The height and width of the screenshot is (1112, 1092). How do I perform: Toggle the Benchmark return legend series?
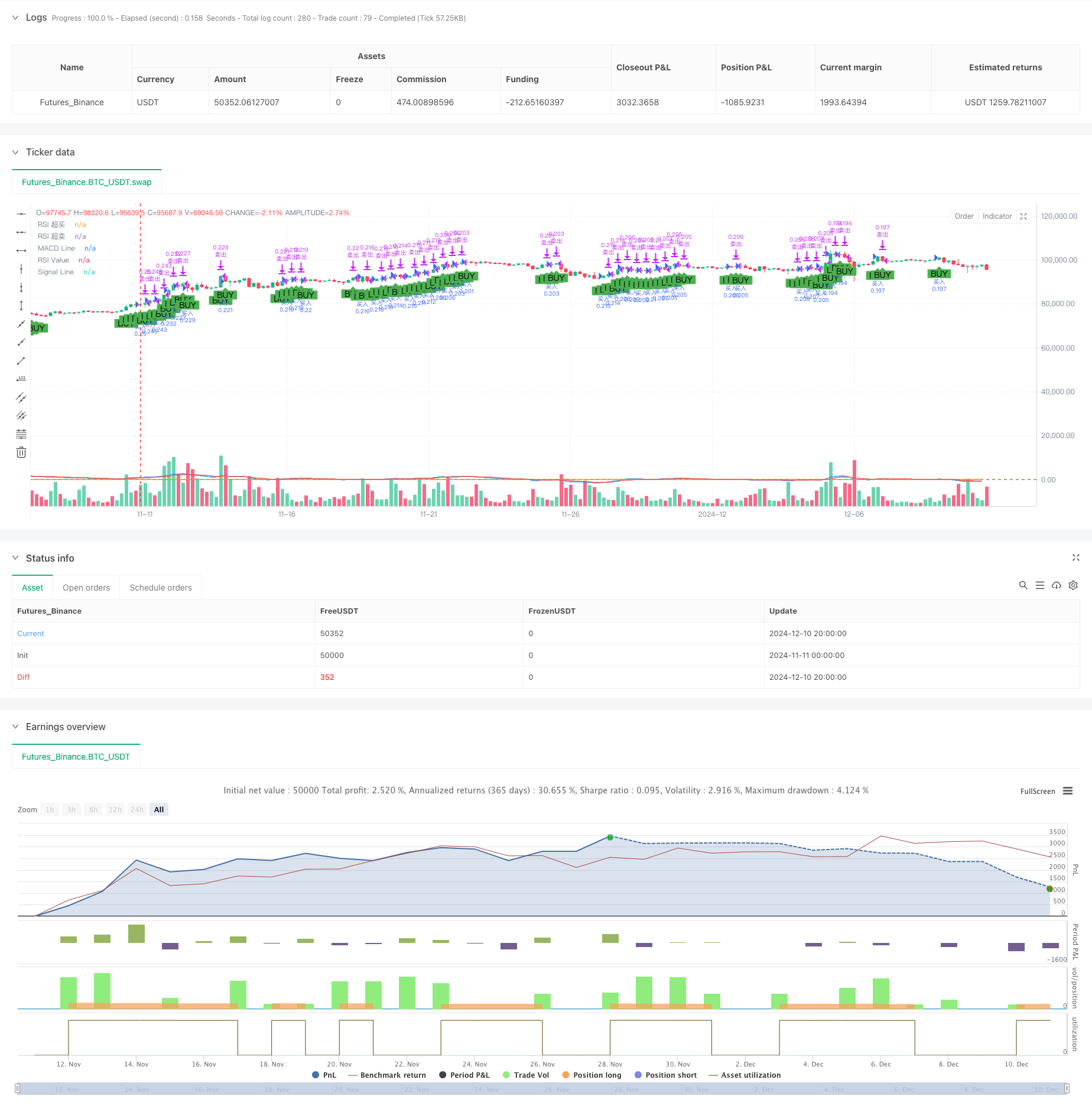387,1075
